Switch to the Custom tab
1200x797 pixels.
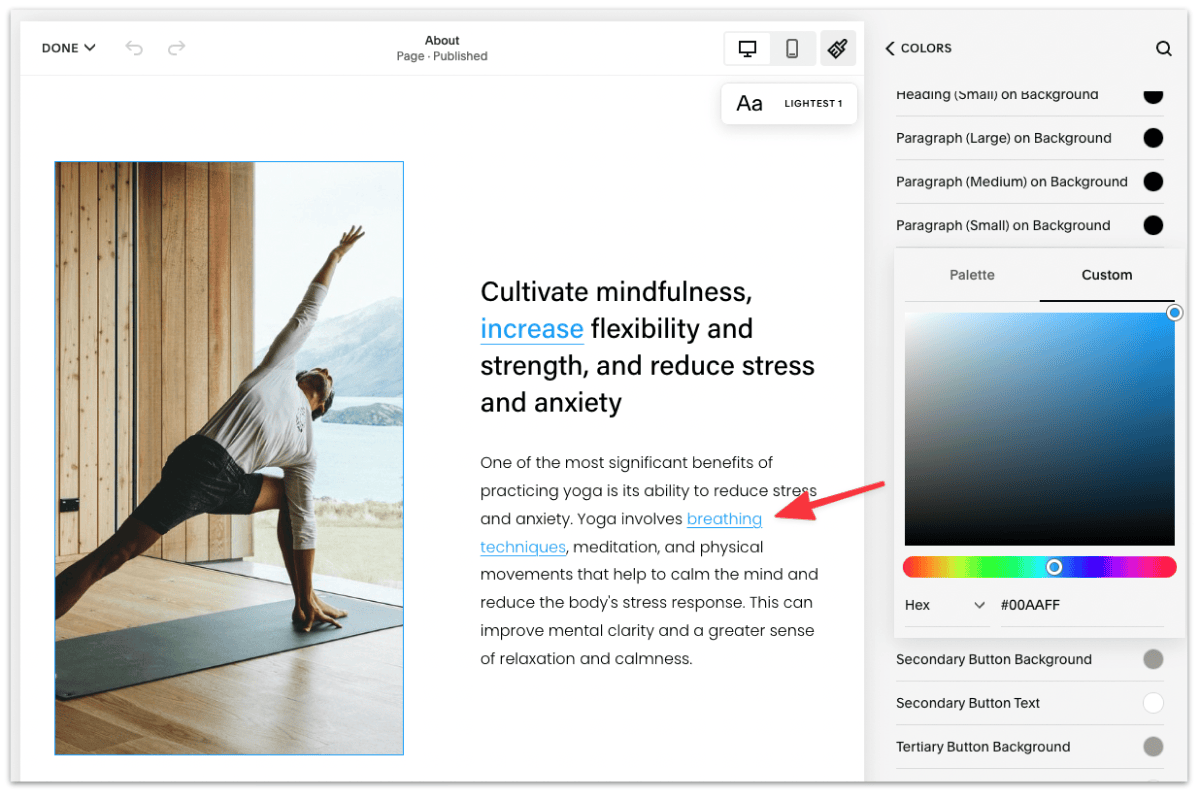tap(1106, 275)
